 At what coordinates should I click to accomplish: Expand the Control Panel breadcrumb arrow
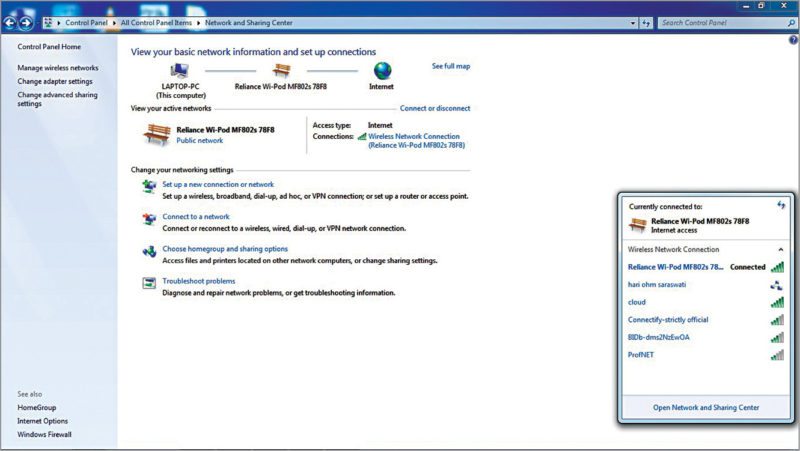click(x=113, y=21)
